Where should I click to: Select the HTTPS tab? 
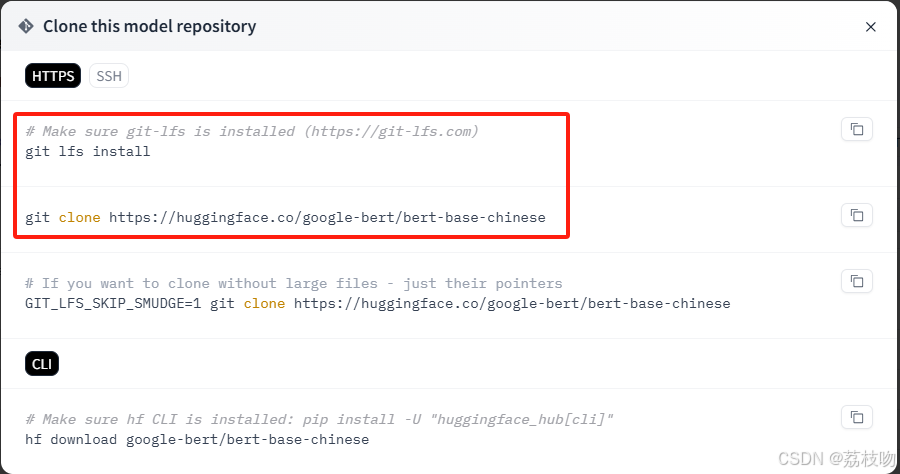[x=53, y=76]
